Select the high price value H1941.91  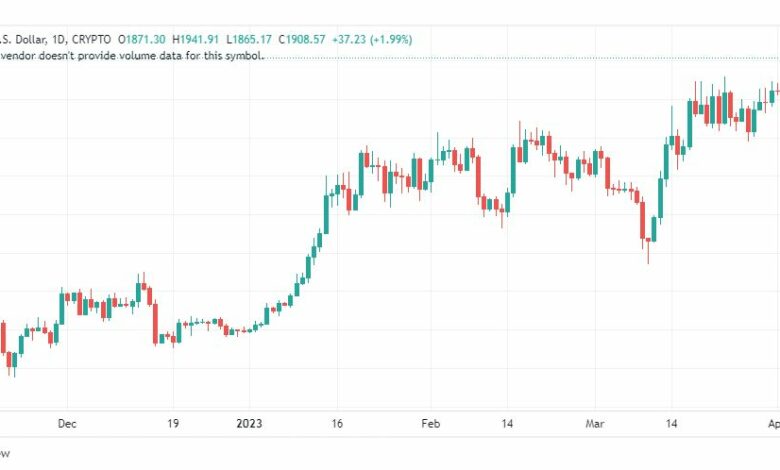coord(195,39)
